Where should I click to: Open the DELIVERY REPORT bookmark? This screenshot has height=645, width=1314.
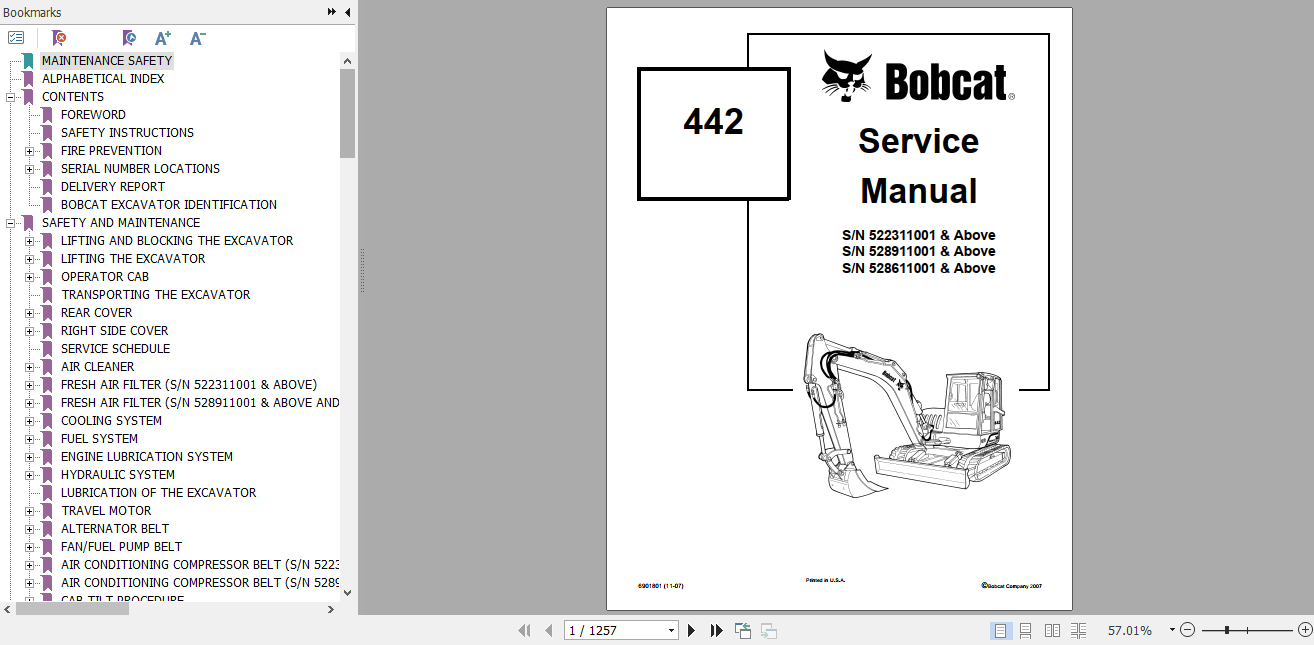coord(113,187)
